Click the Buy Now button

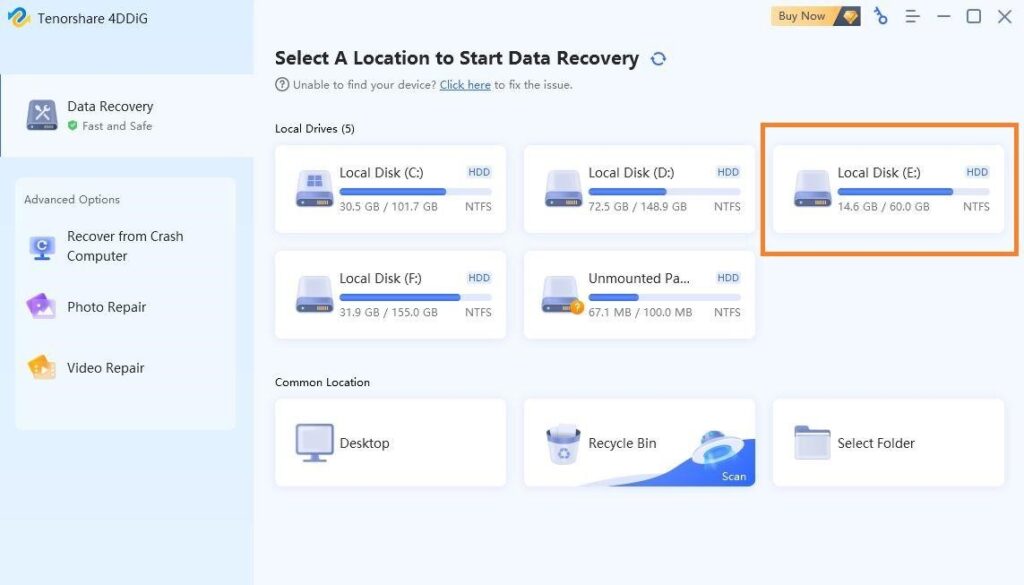[814, 16]
